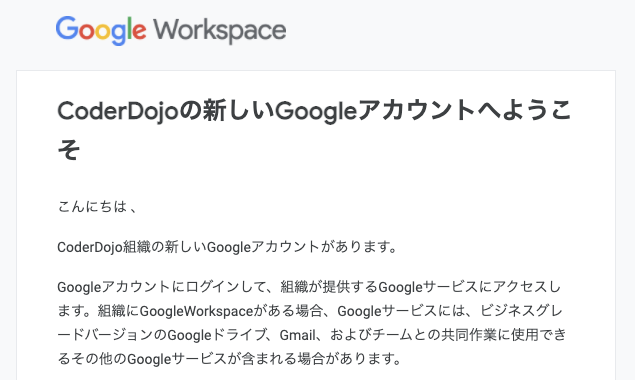This screenshot has height=380, width=635.
Task: Click the last line ending 含まれる場合があります
Action: (229, 359)
